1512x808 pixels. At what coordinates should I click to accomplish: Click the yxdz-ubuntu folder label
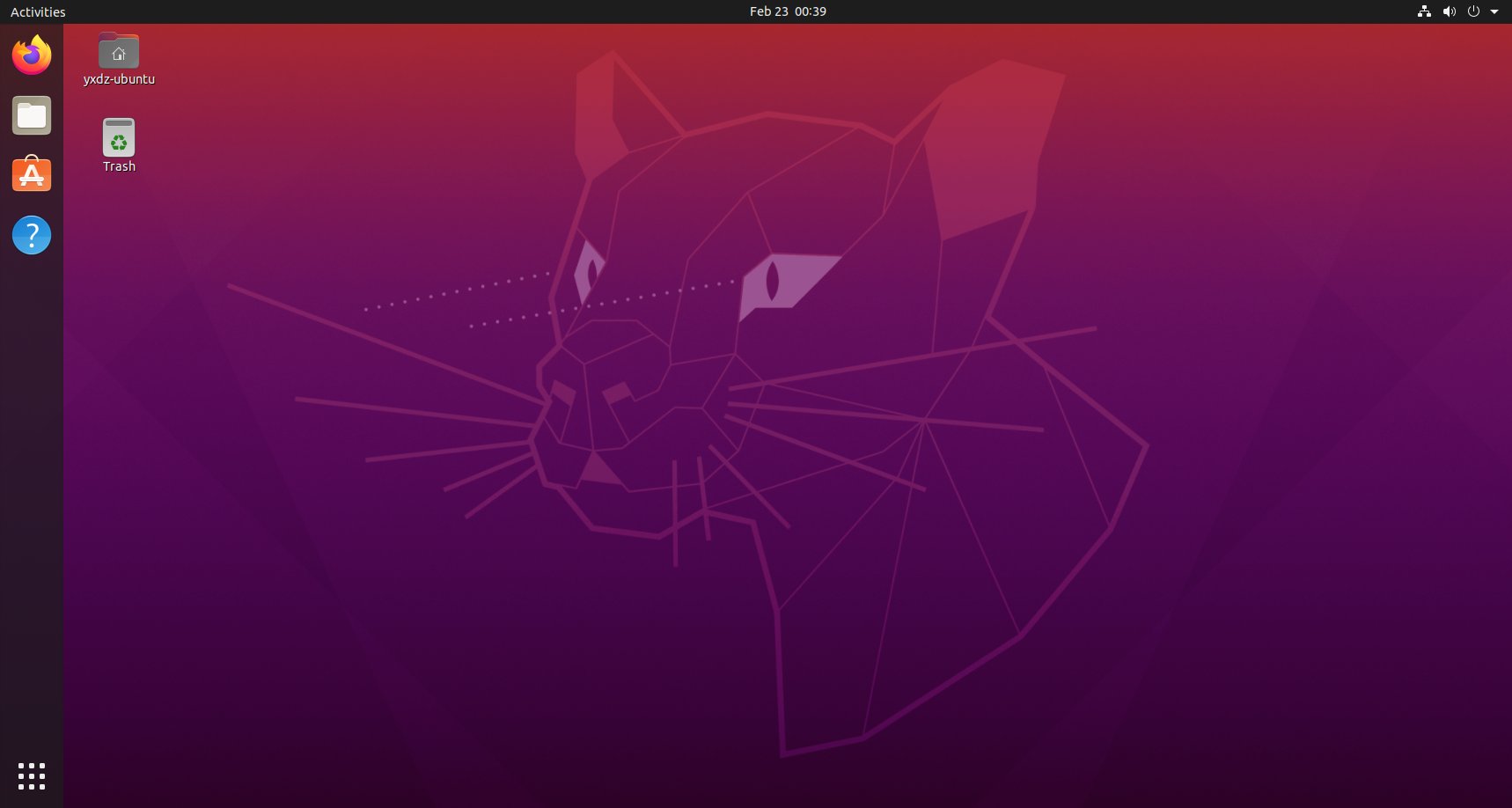[x=119, y=79]
